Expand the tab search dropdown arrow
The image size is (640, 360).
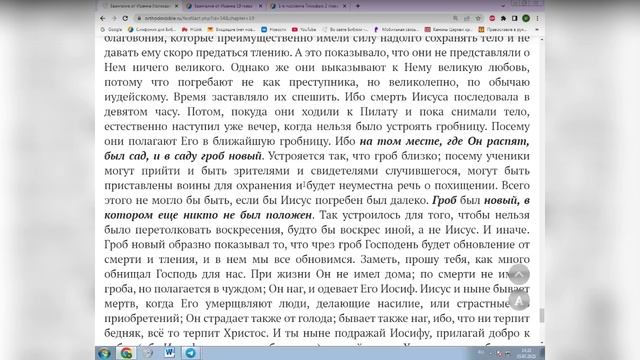point(503,6)
